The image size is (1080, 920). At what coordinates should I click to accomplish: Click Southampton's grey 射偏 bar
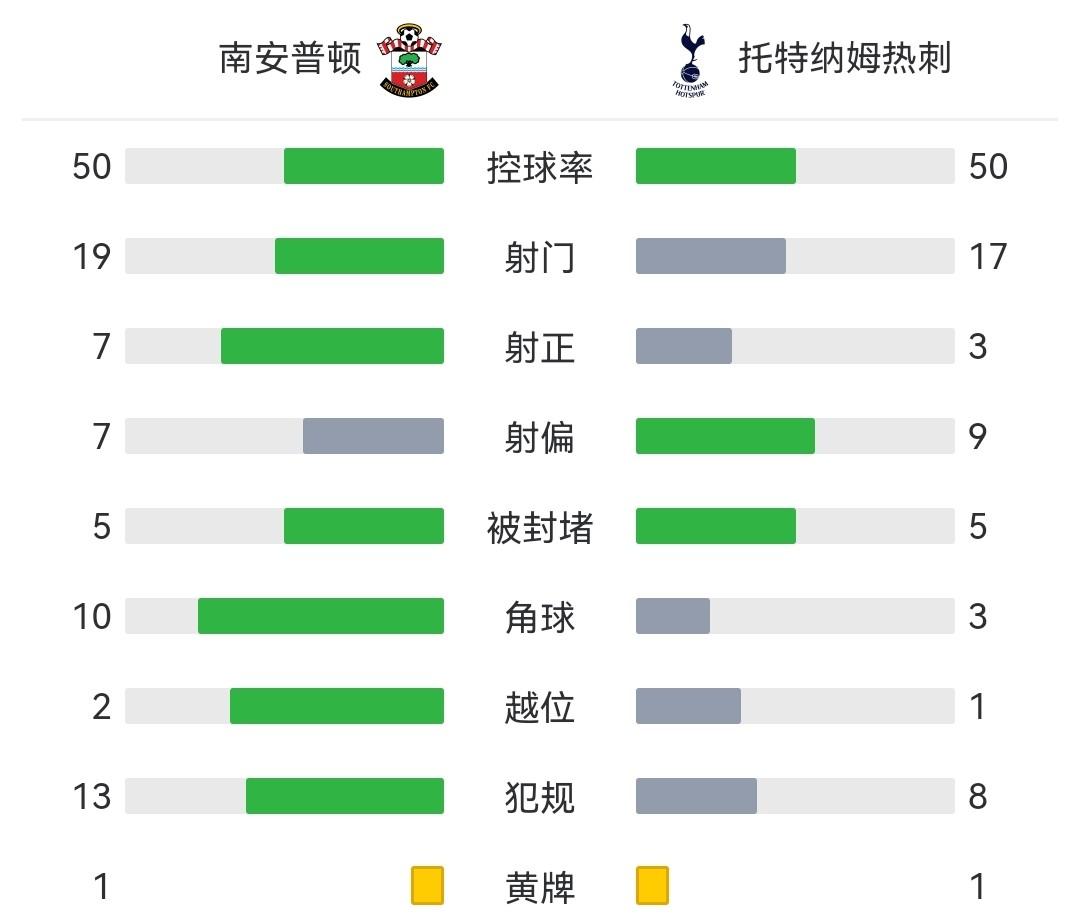tap(373, 436)
